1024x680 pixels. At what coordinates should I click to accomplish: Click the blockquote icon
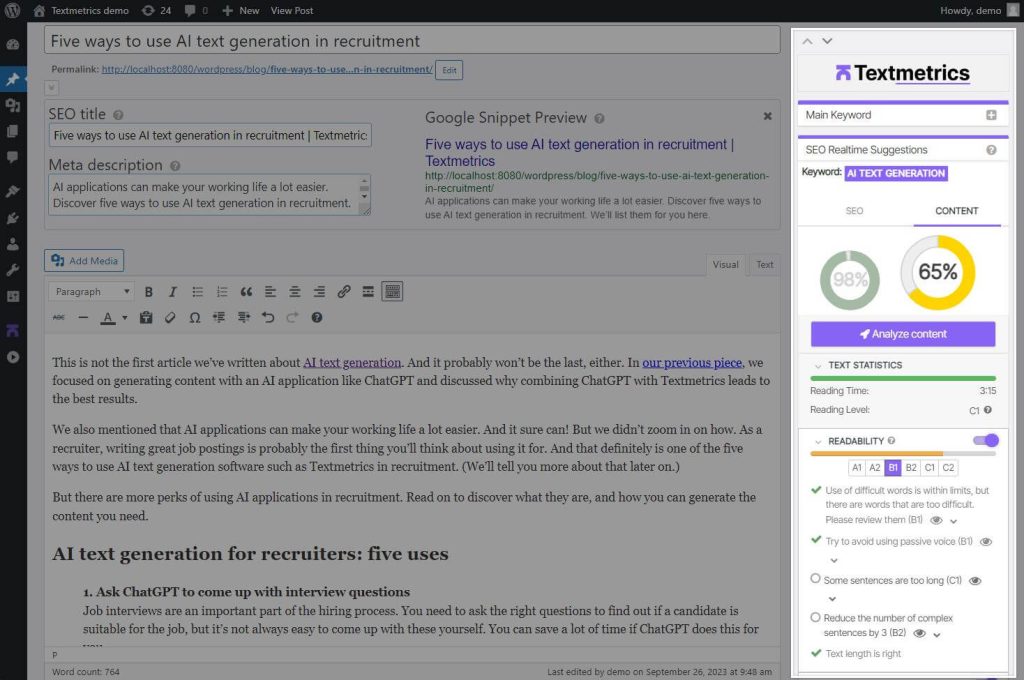(246, 292)
